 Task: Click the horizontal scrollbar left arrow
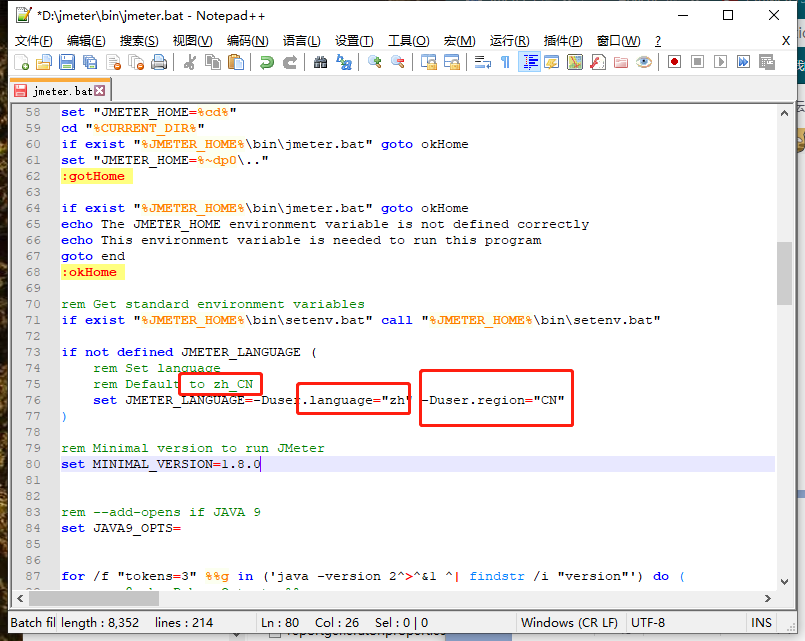[20, 598]
